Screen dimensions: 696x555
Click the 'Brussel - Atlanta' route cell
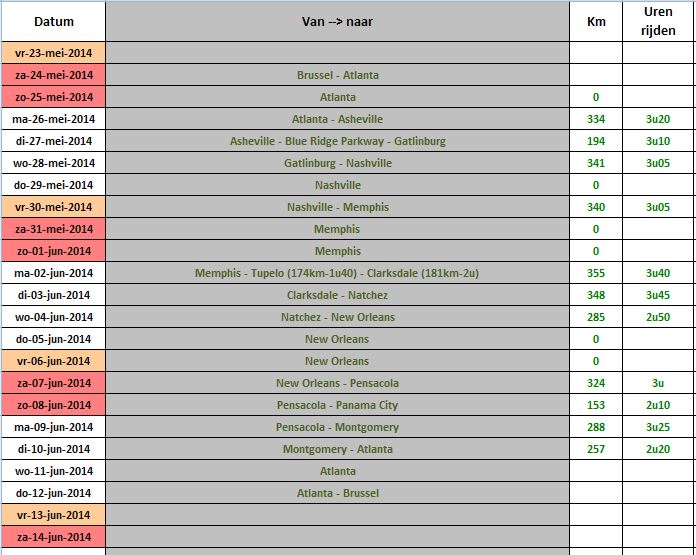[337, 75]
